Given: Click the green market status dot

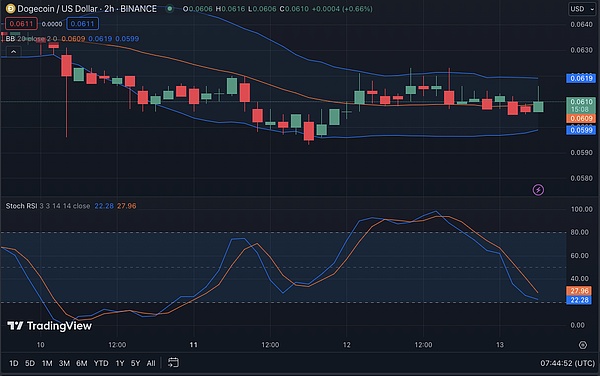Looking at the screenshot, I should [x=170, y=8].
